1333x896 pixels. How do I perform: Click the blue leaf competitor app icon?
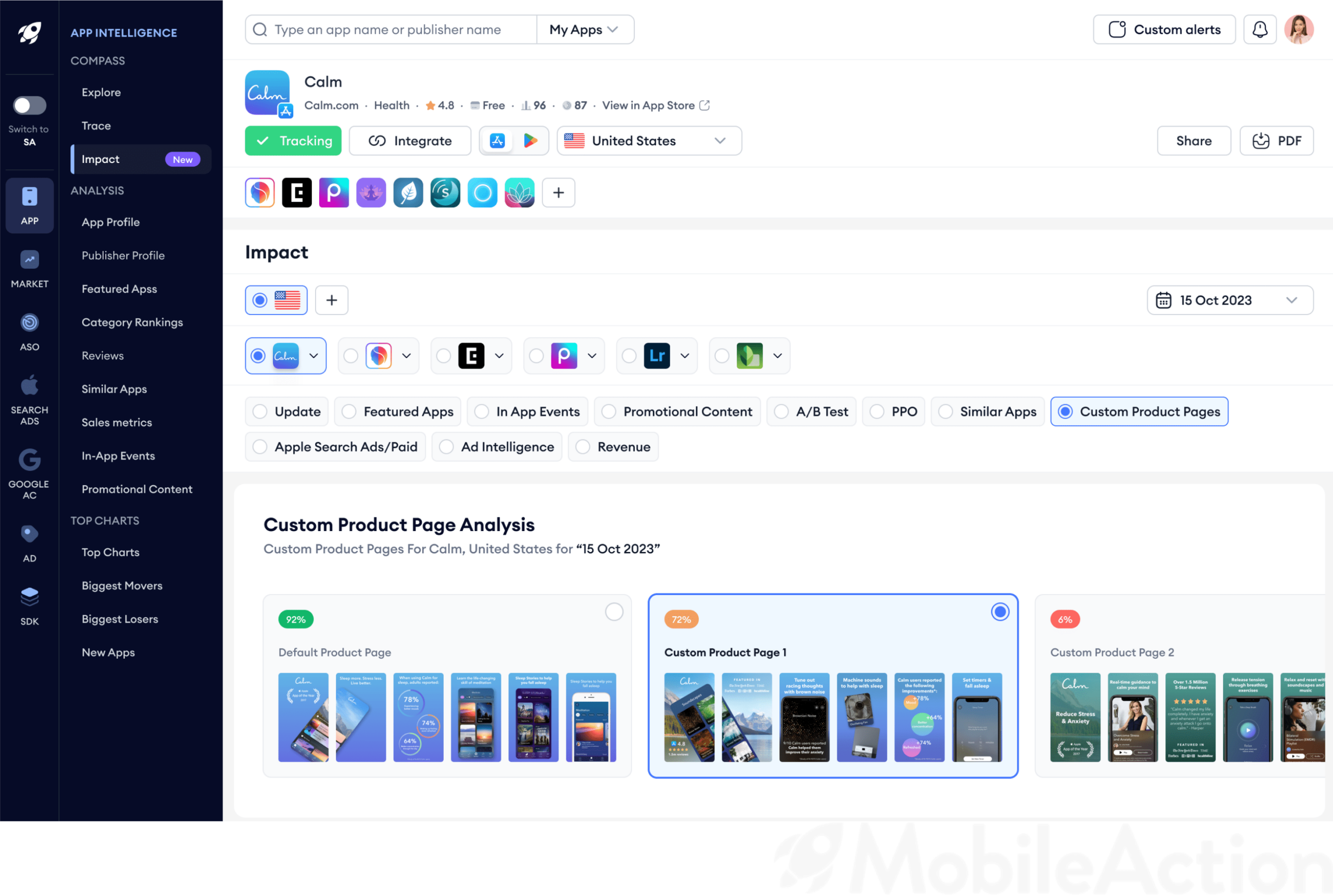[x=408, y=193]
